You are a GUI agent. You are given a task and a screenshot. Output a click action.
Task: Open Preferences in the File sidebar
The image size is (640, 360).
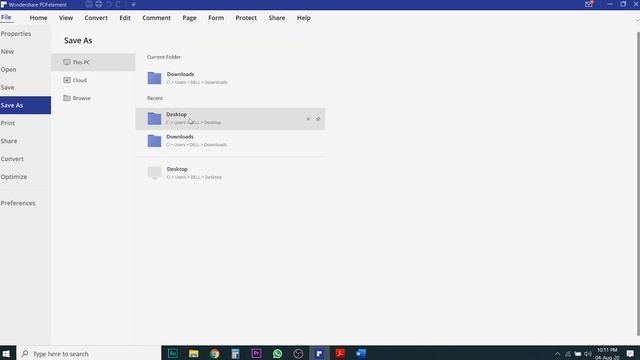pos(25,203)
